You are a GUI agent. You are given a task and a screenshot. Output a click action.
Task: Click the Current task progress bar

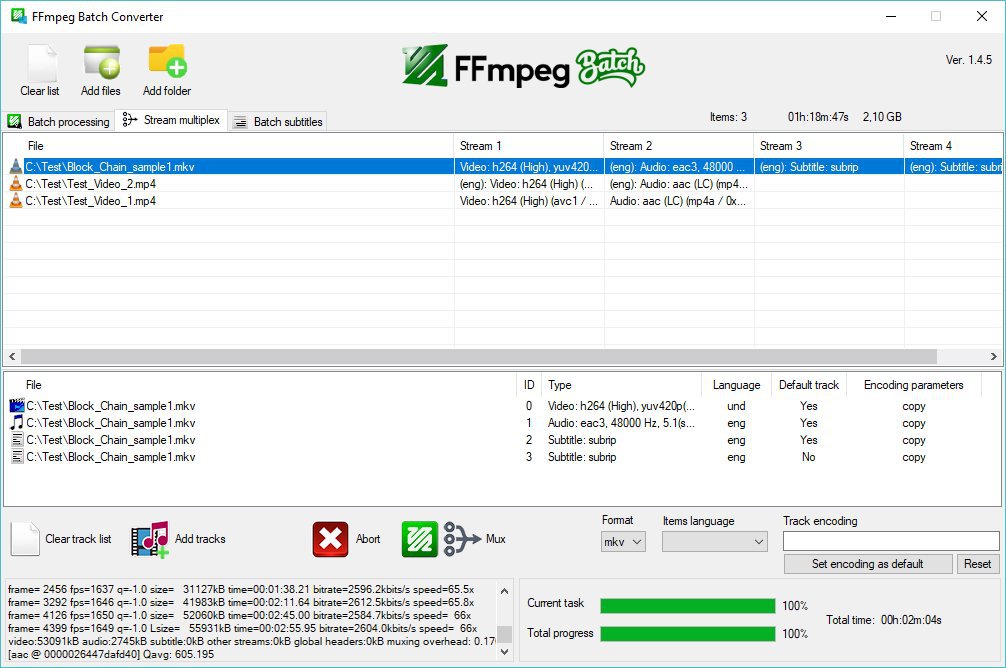pyautogui.click(x=688, y=606)
